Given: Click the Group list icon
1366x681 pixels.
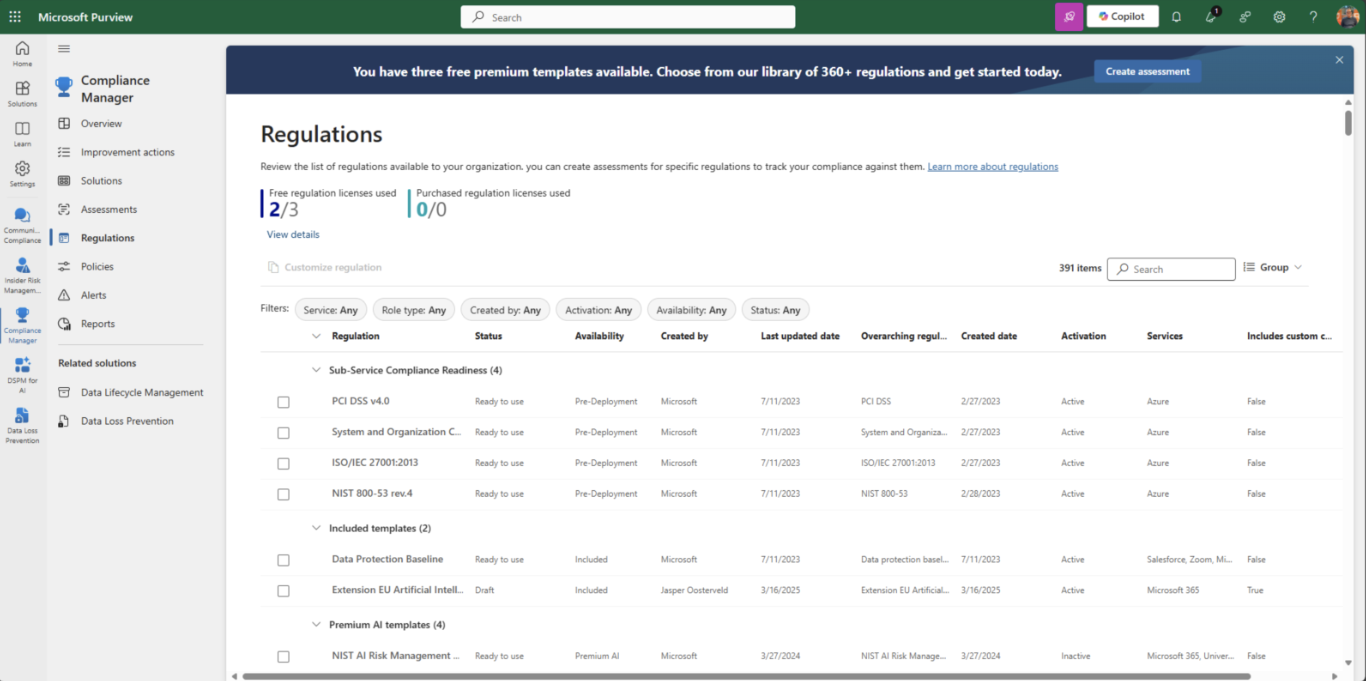Looking at the screenshot, I should pos(1249,268).
